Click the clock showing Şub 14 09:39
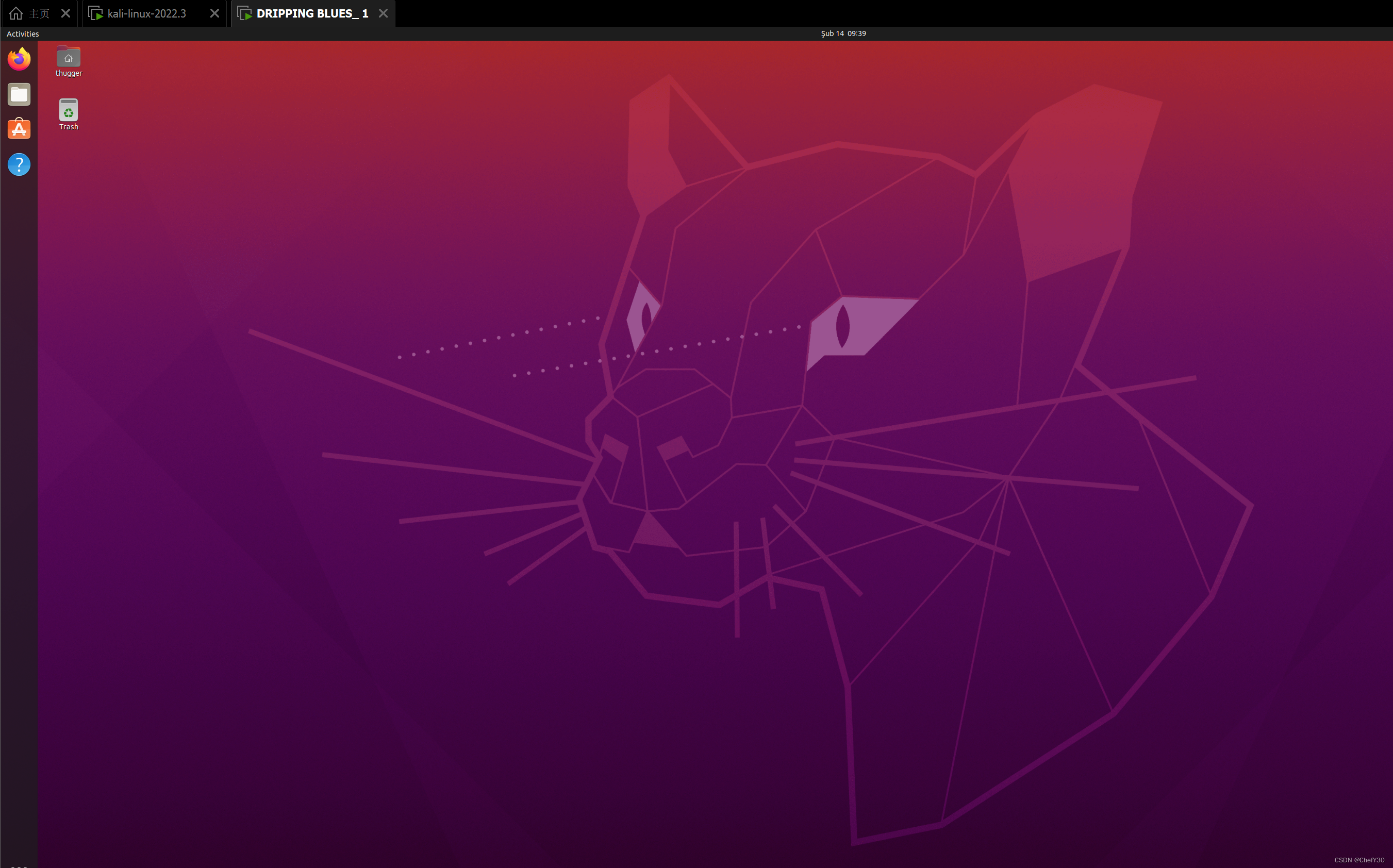 click(843, 34)
